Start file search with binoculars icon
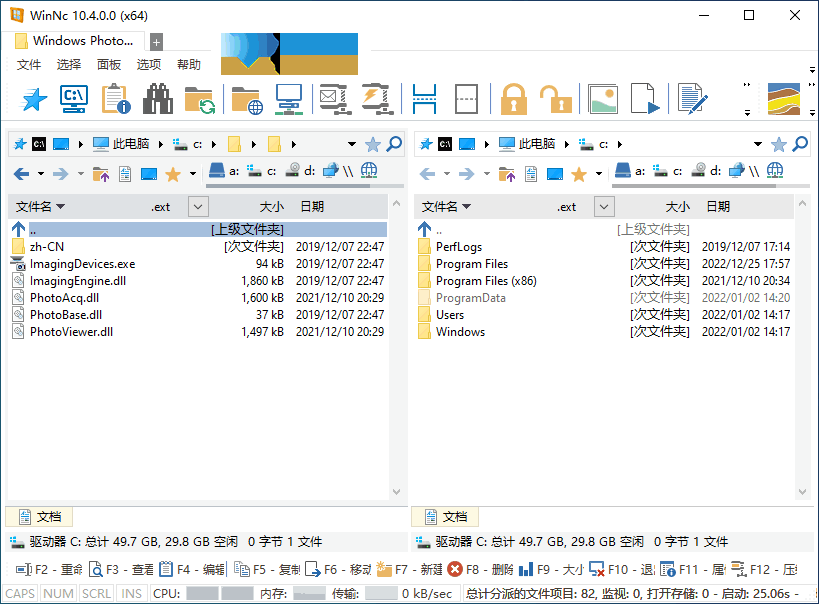The image size is (819, 604). (158, 99)
